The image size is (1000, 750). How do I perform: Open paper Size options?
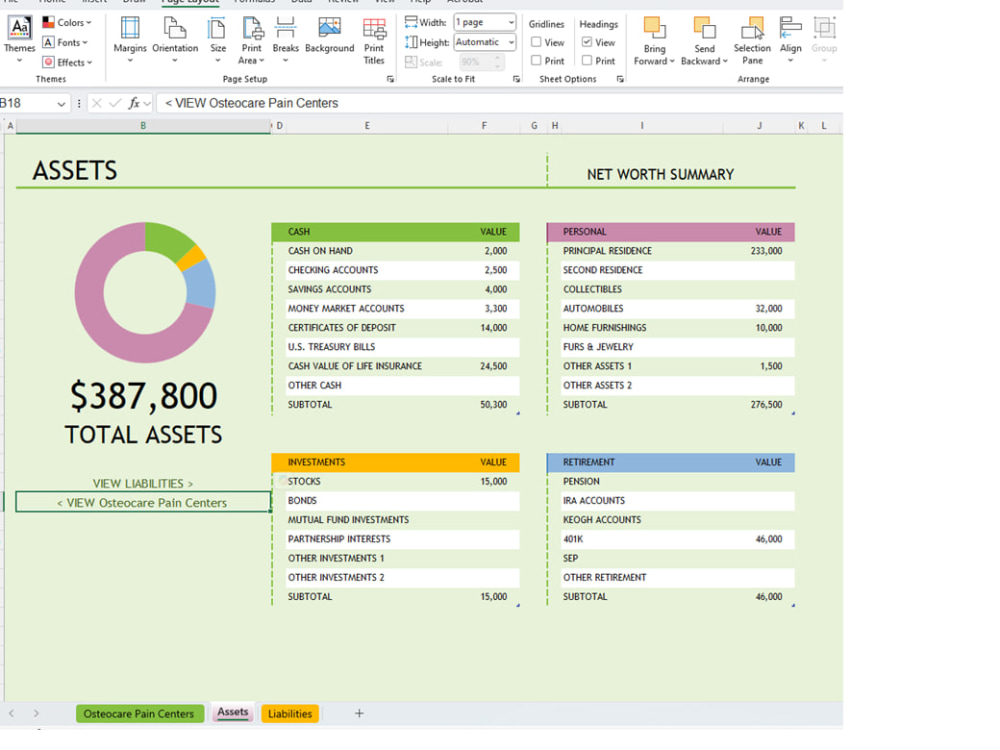click(217, 40)
